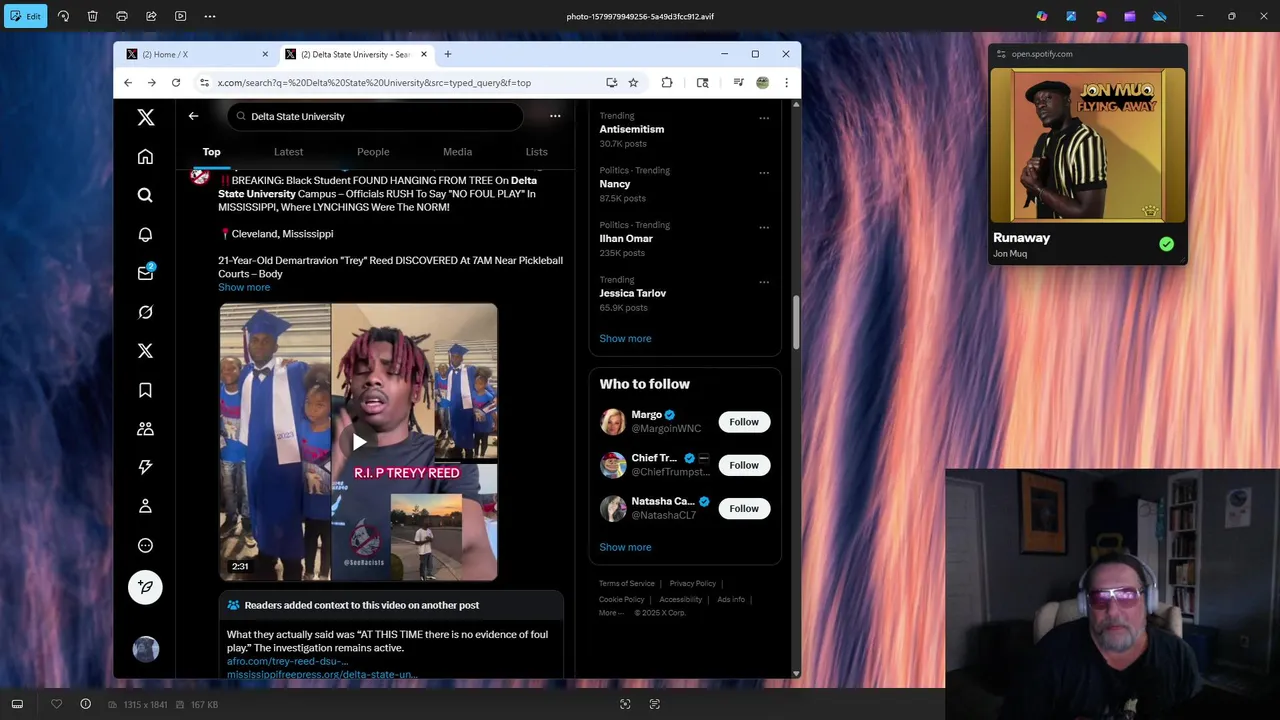Screen dimensions: 1280x720
Task: Switch to the Latest search tab
Action: [288, 152]
